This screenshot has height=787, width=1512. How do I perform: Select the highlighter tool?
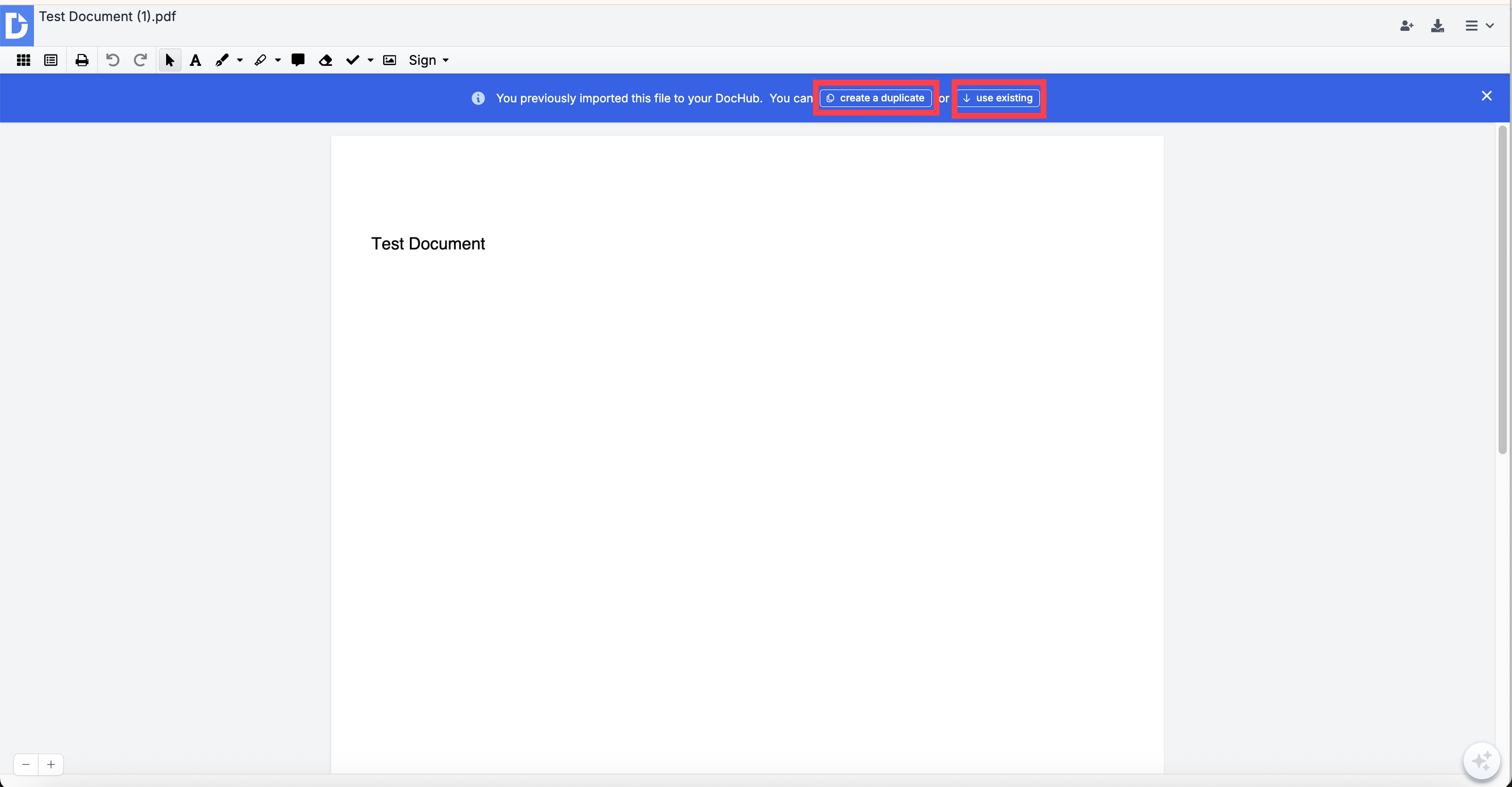point(260,60)
